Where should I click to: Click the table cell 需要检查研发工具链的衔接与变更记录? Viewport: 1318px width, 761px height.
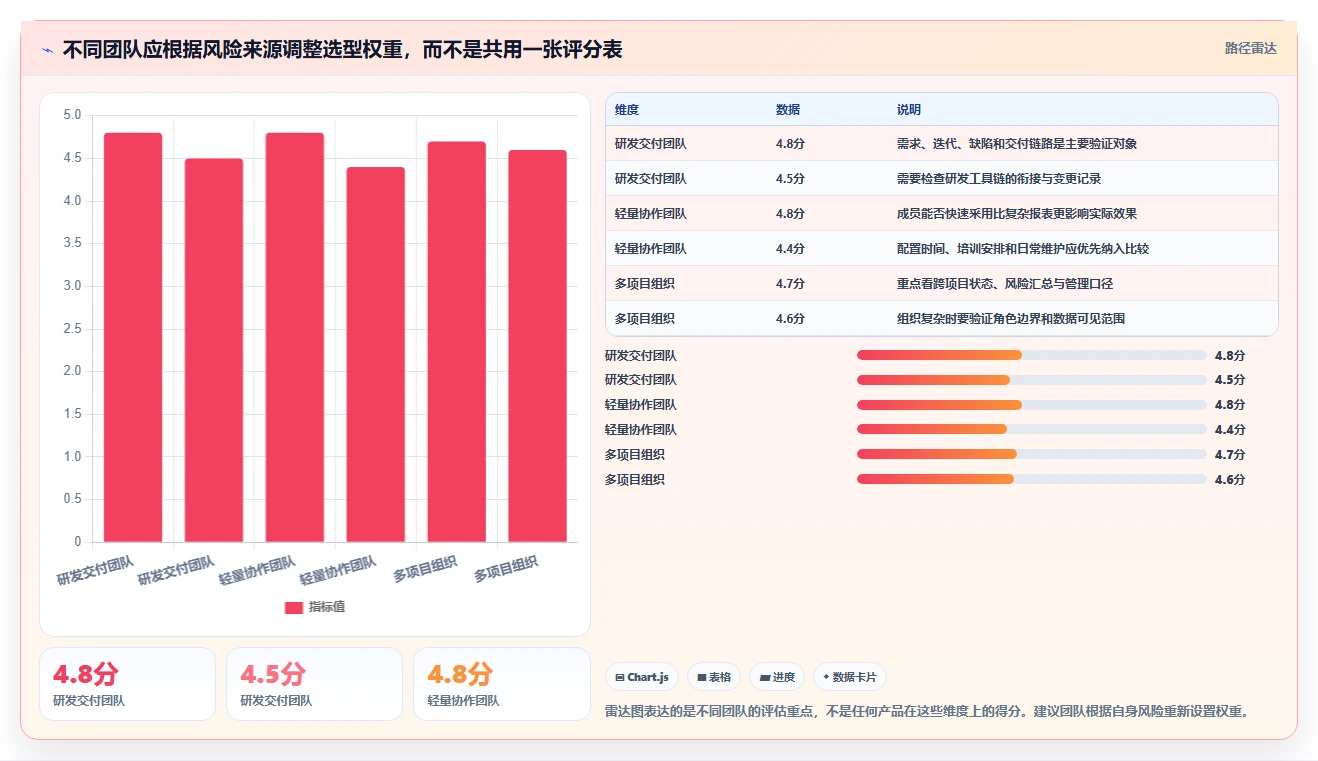click(999, 179)
